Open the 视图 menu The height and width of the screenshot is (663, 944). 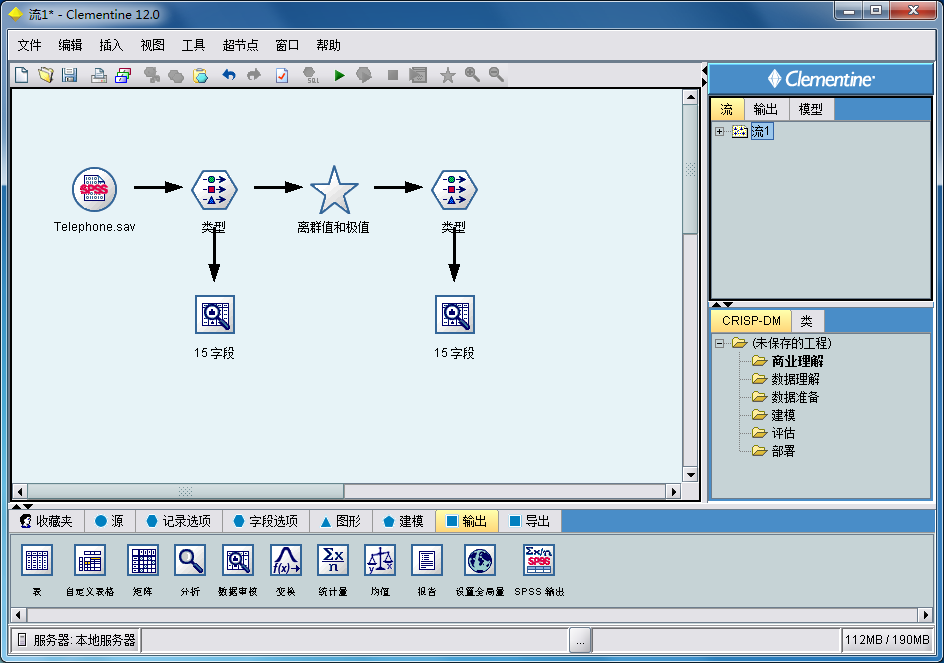(152, 45)
